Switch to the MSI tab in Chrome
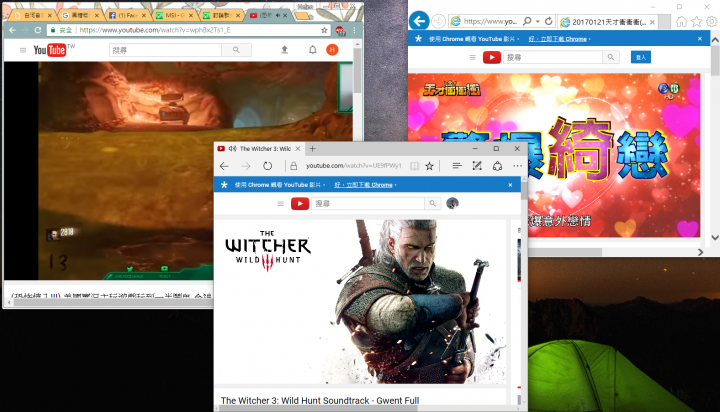This screenshot has height=412, width=720. pos(174,15)
